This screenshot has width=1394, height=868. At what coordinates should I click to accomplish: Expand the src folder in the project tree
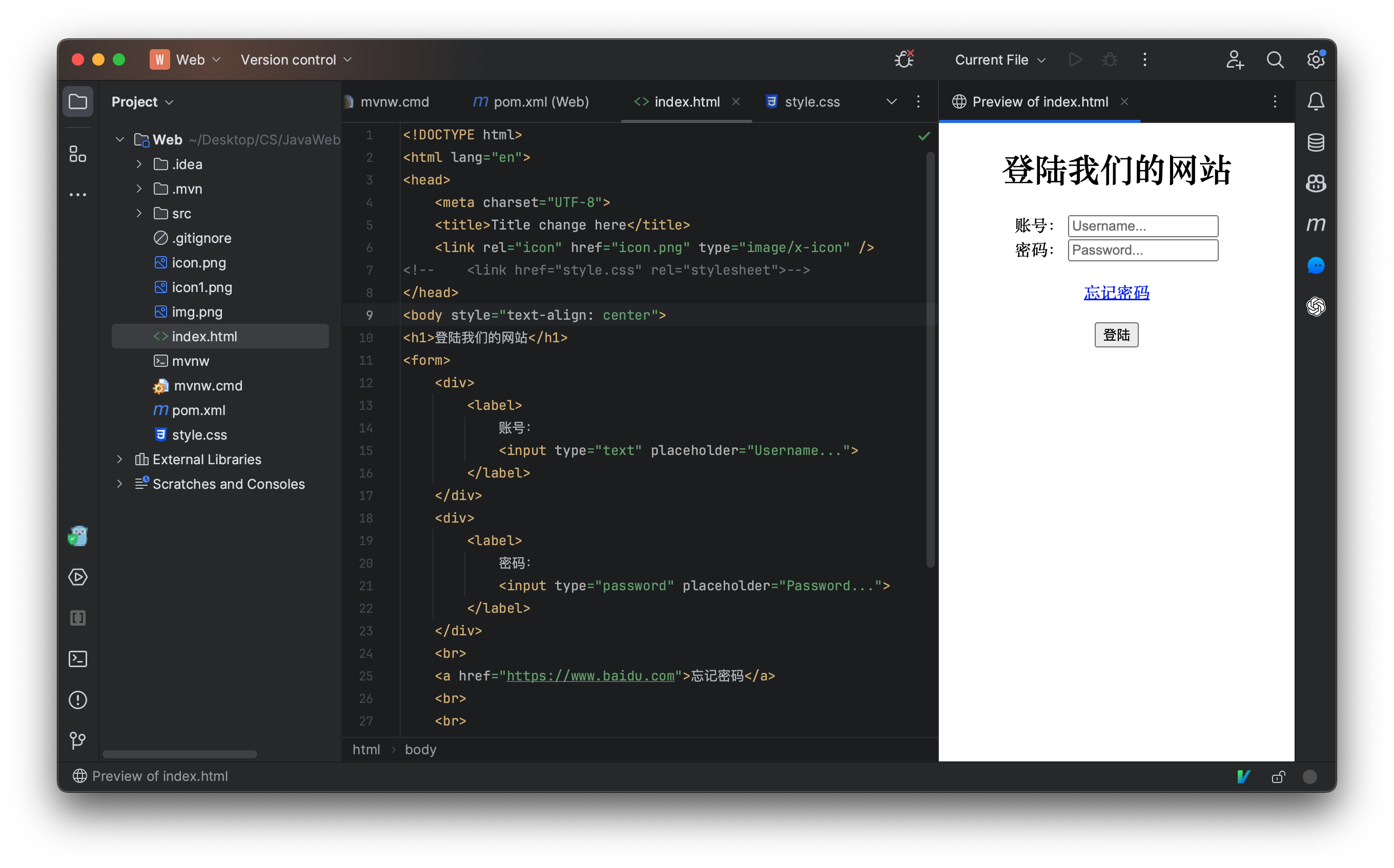[x=139, y=213]
